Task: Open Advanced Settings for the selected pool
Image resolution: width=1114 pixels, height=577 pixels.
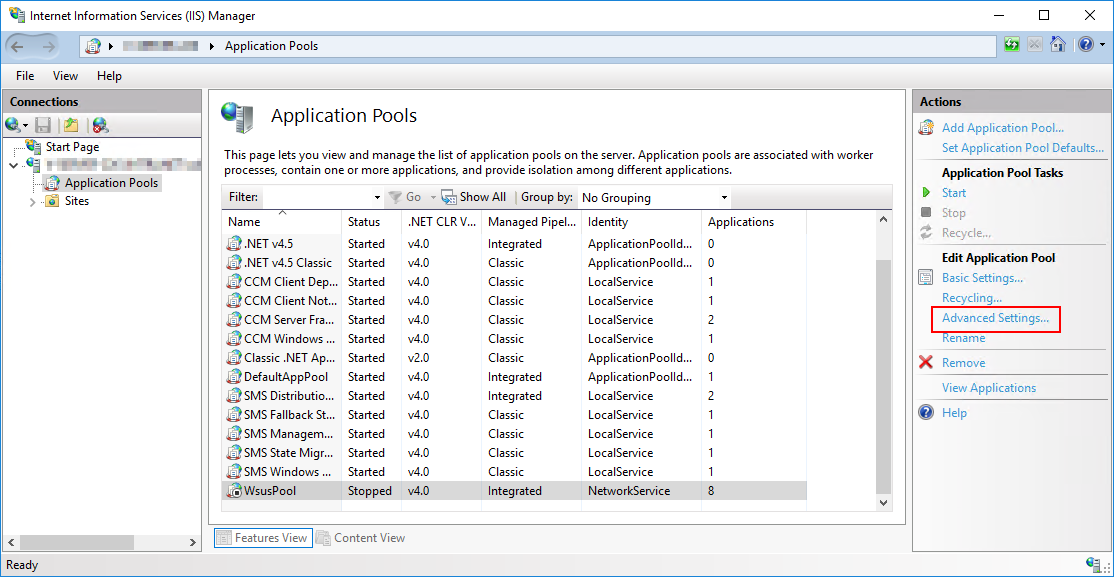Action: 994,319
